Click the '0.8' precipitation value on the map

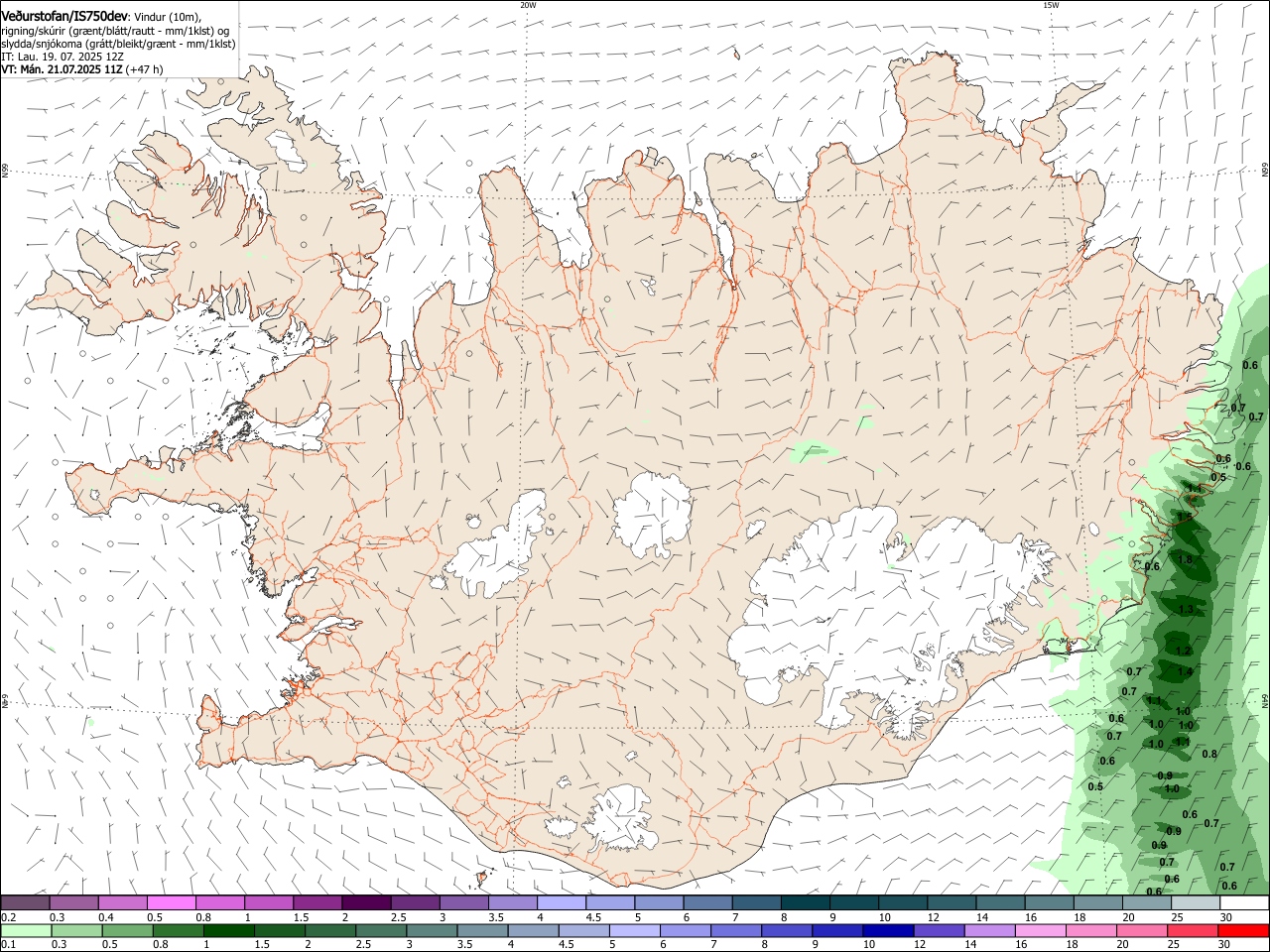[1209, 754]
